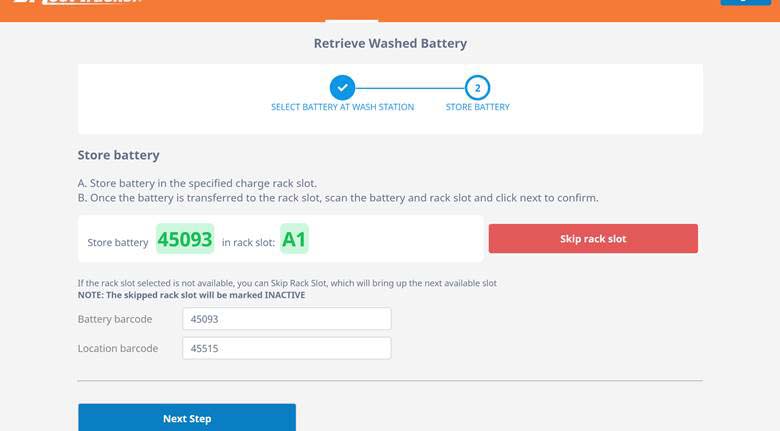Click the step 2 circle indicator
This screenshot has width=780, height=431.
coord(477,87)
